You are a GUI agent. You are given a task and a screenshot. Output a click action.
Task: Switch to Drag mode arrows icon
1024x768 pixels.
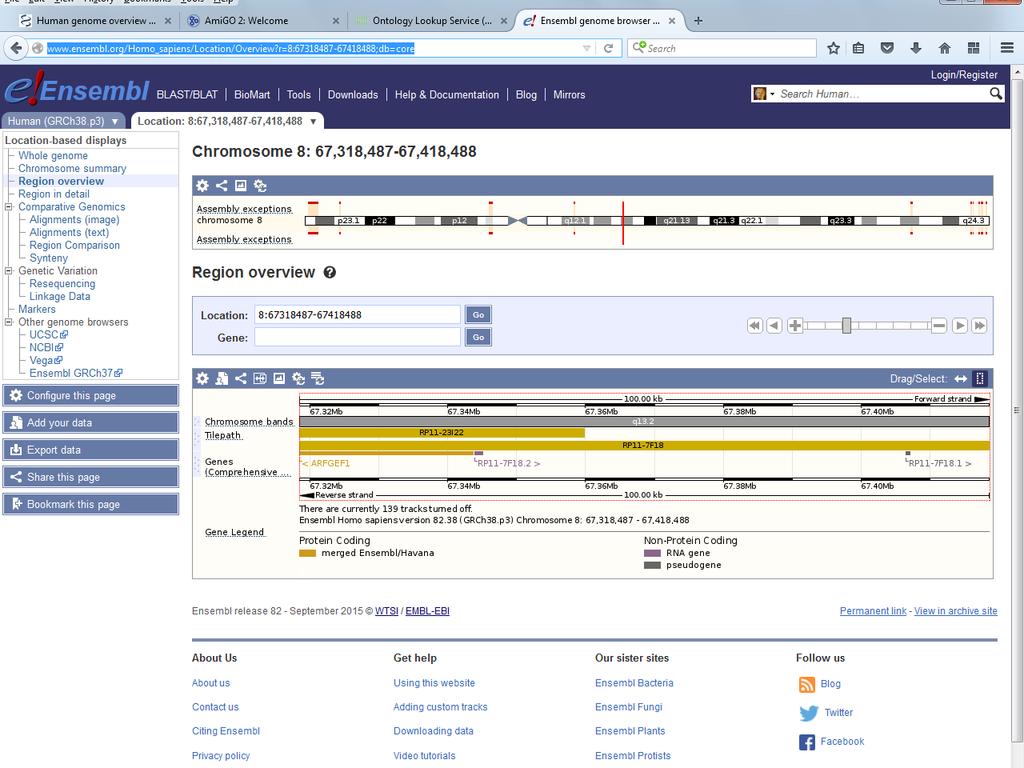pos(961,379)
